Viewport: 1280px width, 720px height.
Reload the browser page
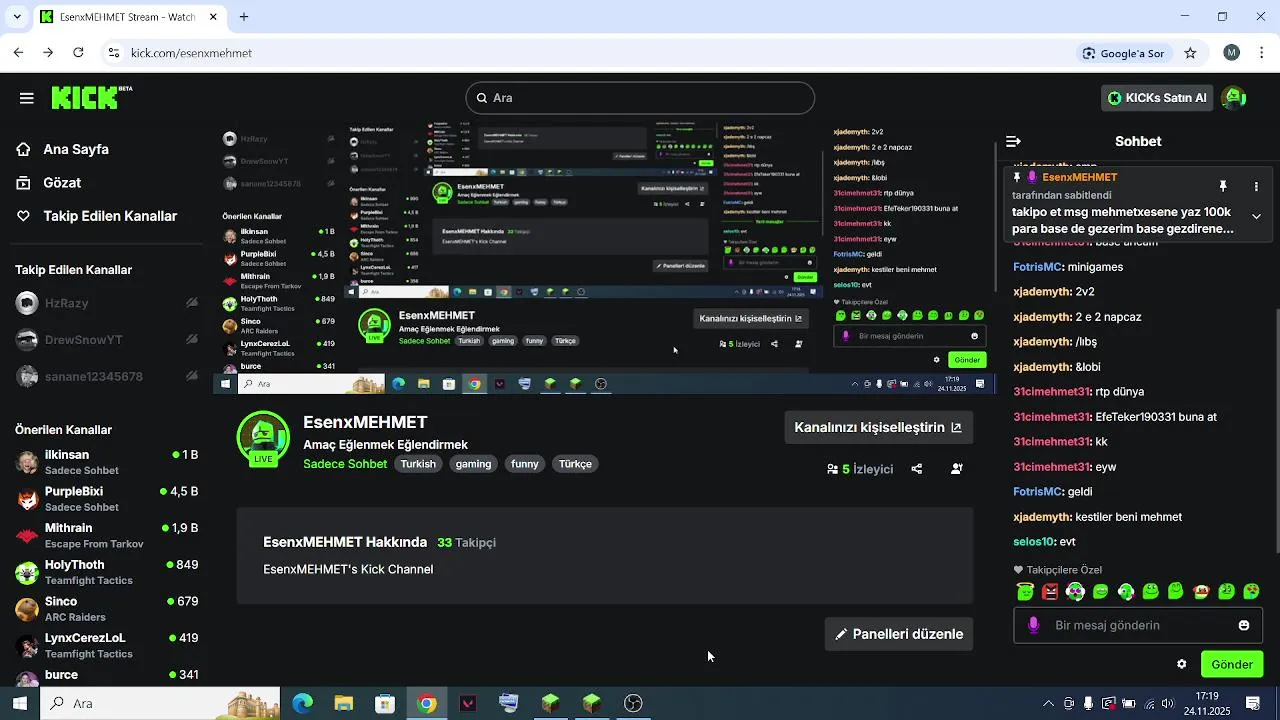78,53
